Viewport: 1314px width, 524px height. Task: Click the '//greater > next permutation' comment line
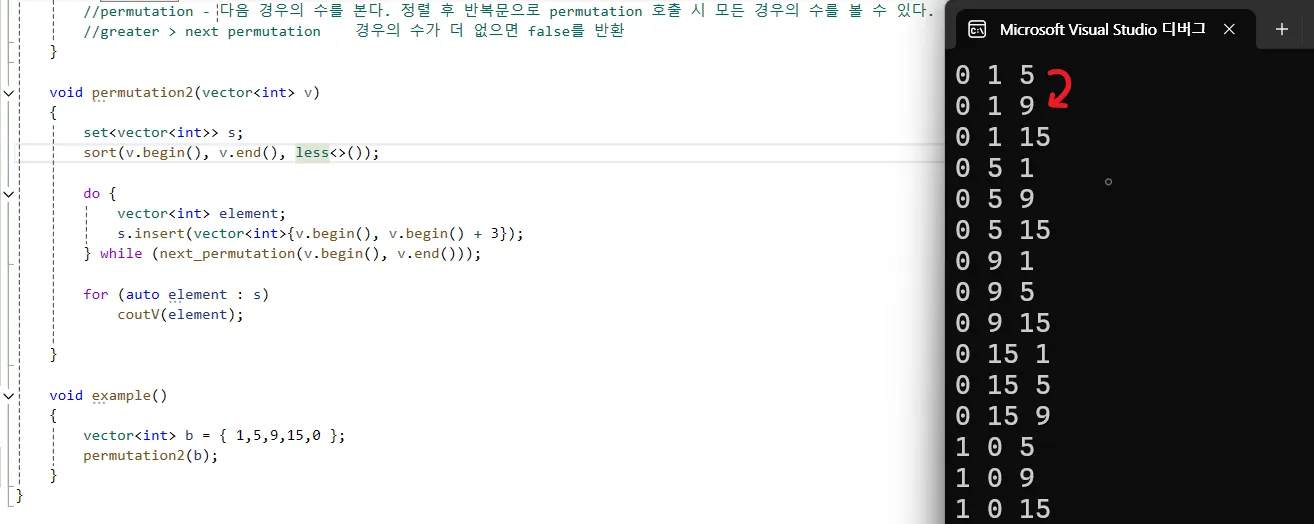click(x=354, y=31)
